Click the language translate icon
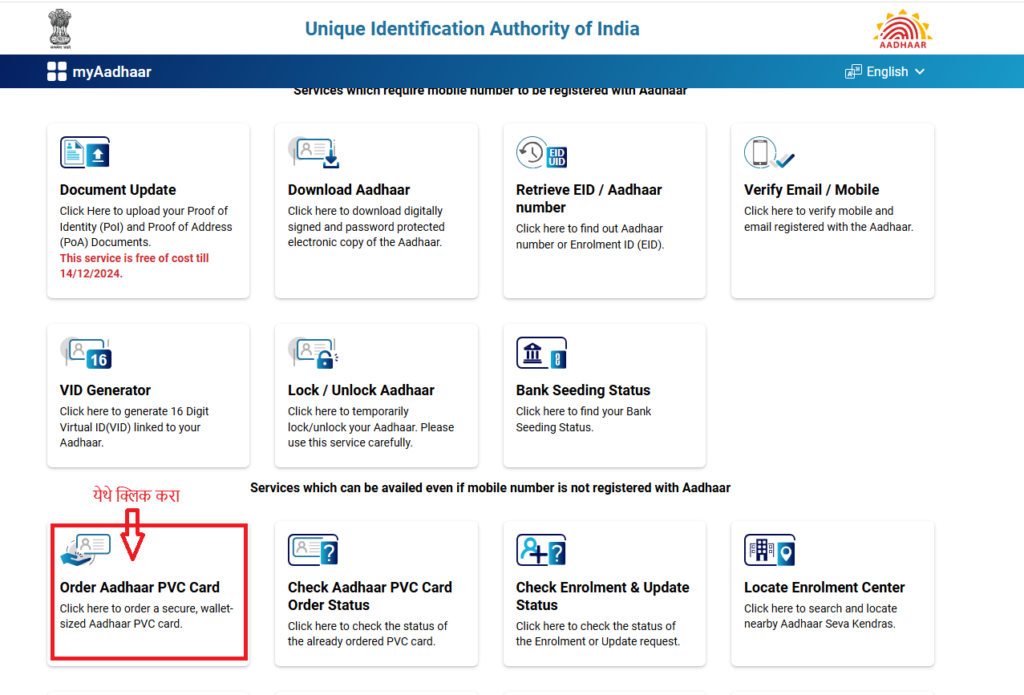1024x695 pixels. [853, 72]
